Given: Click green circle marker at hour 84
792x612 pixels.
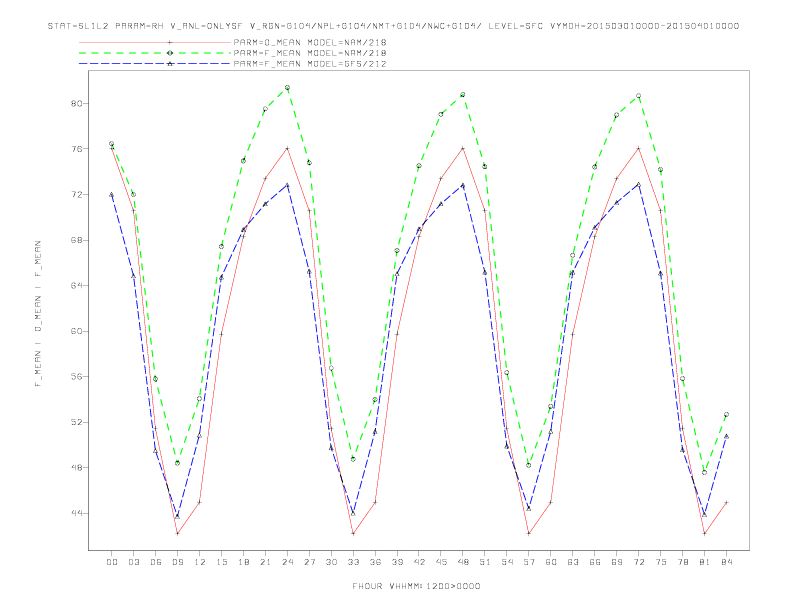Looking at the screenshot, I should click(726, 415).
